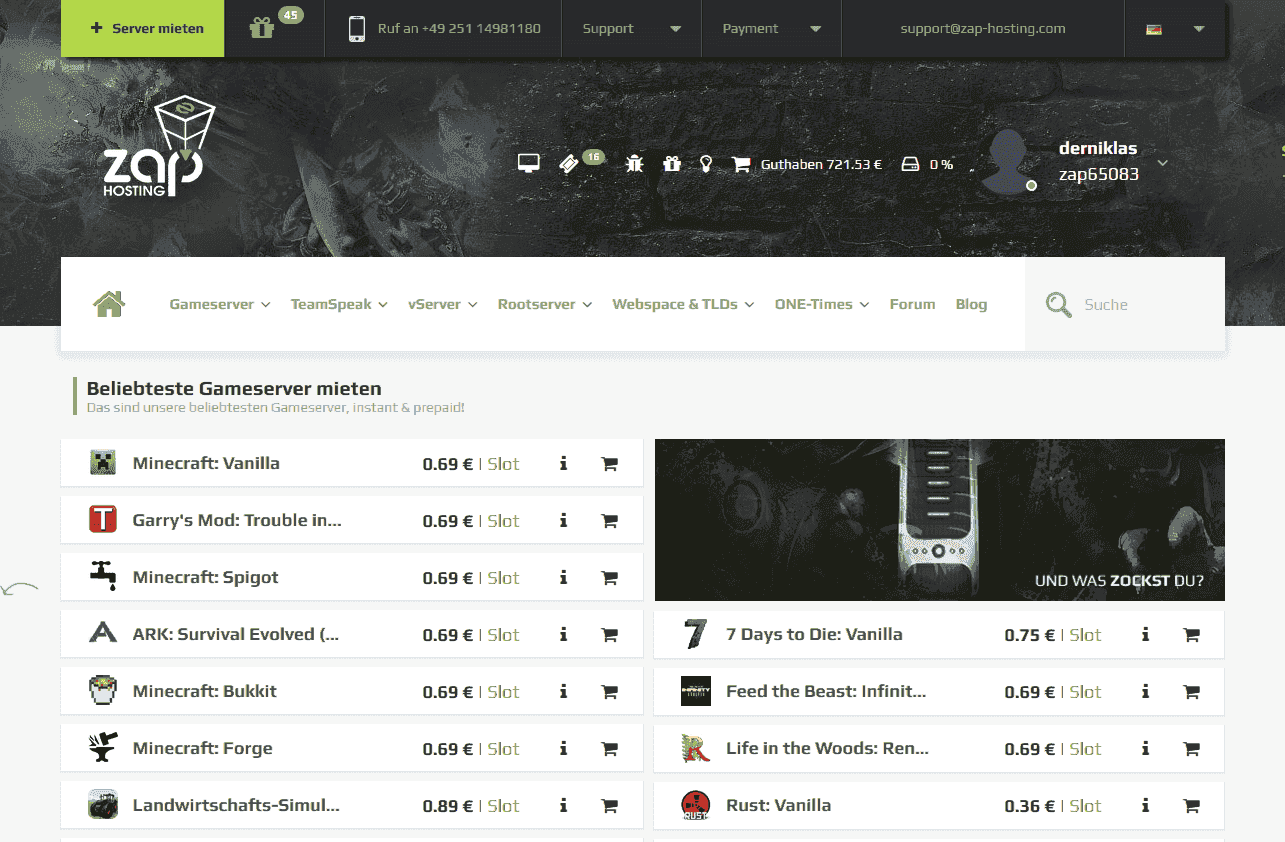Viewport: 1285px width, 842px height.
Task: Add Minecraft: Vanilla to the cart
Action: pyautogui.click(x=609, y=463)
